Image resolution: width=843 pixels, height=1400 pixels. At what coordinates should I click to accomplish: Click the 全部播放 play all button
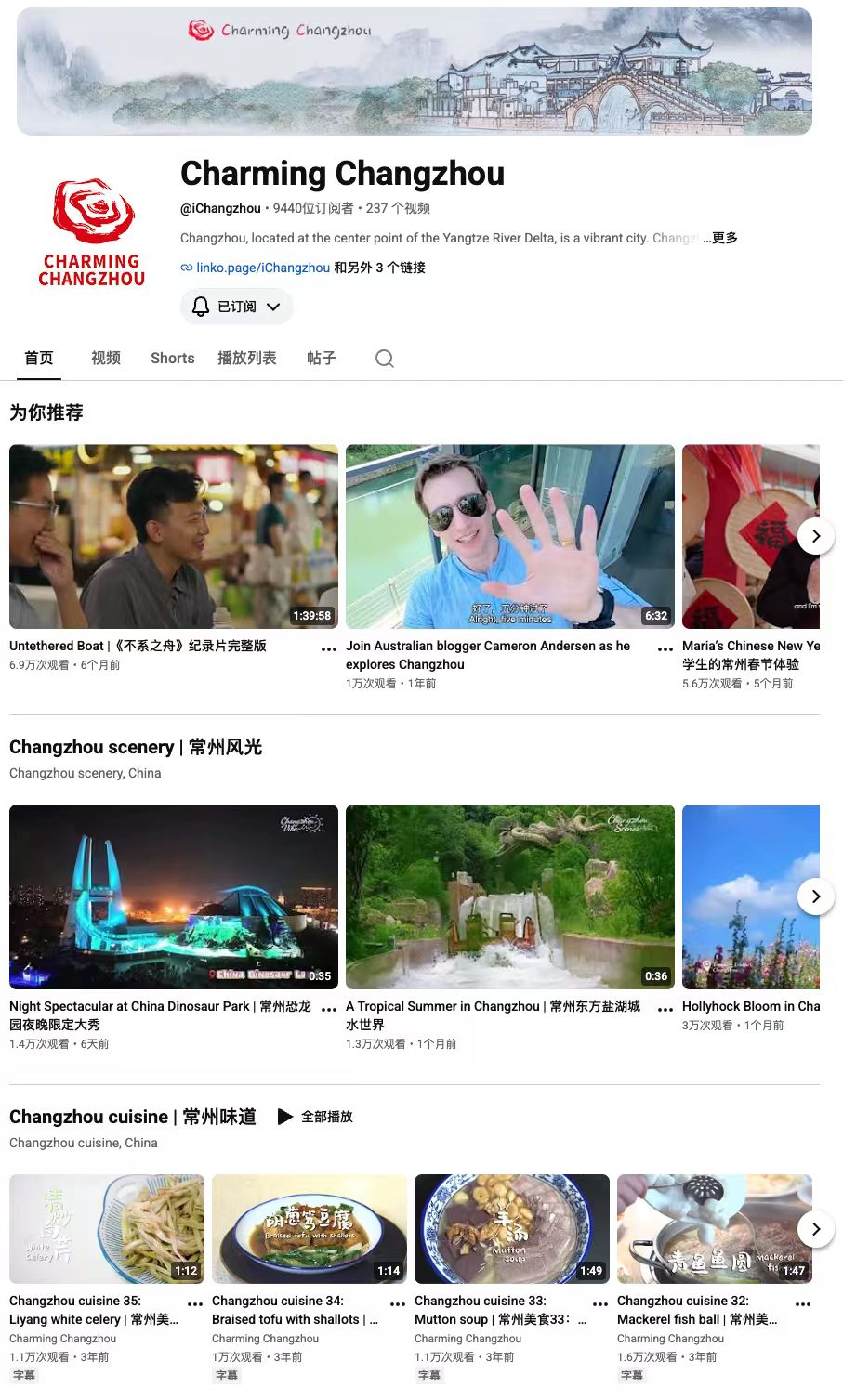[316, 1117]
